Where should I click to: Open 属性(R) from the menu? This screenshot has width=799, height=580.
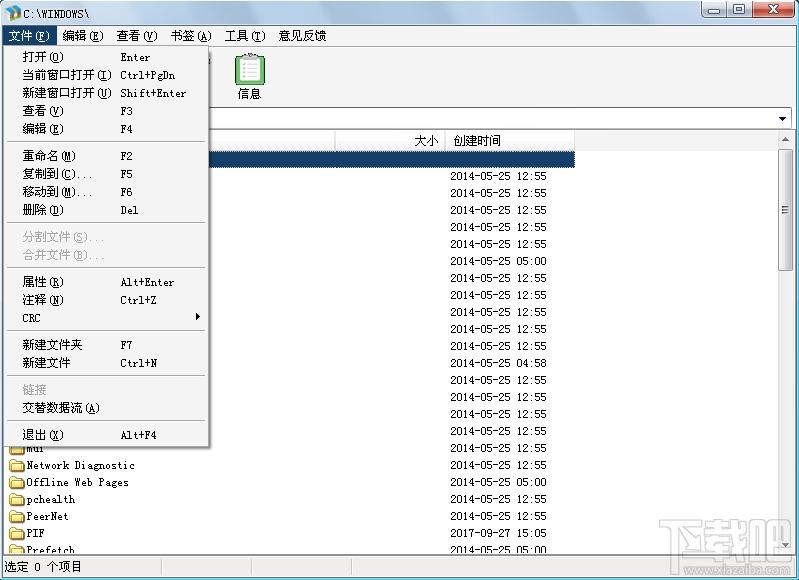coord(106,282)
